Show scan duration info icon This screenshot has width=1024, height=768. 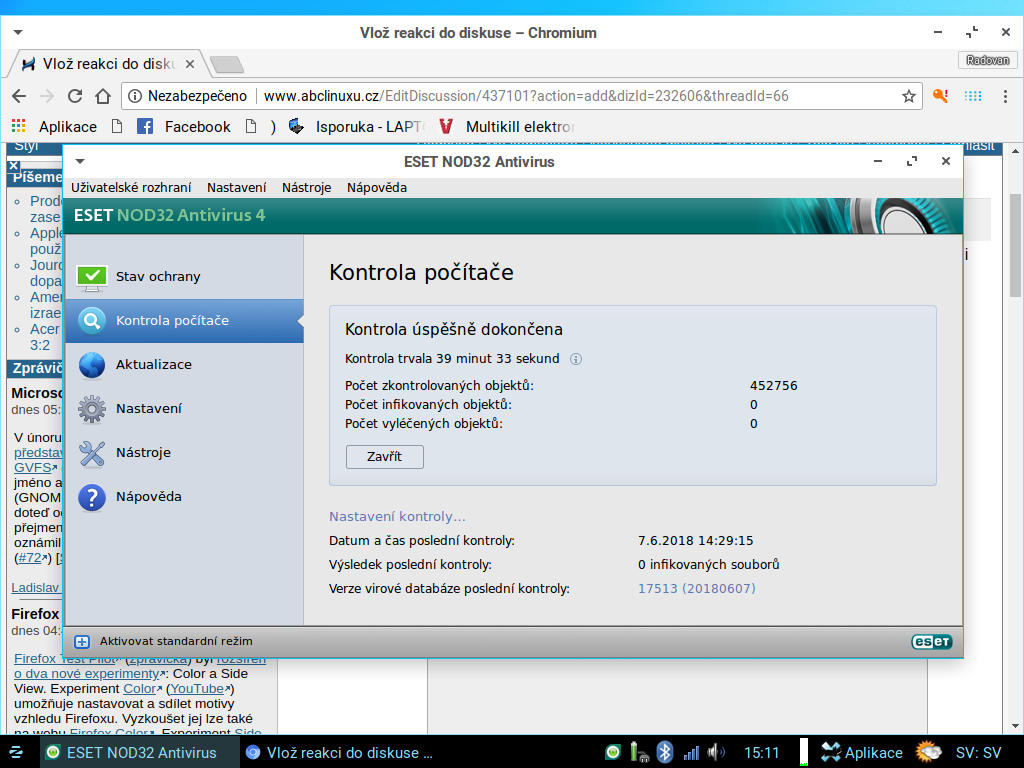(x=575, y=359)
